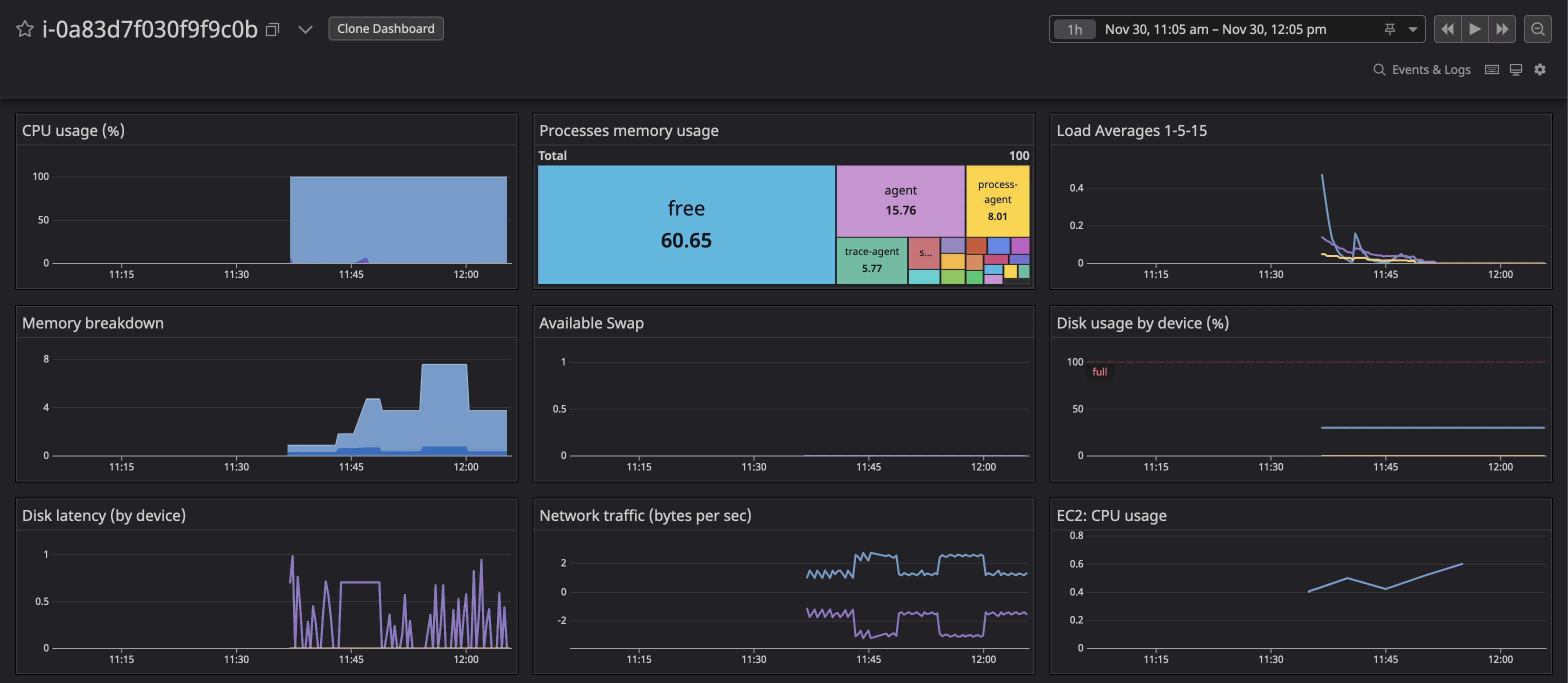The width and height of the screenshot is (1568, 683).
Task: Click the load average spike peak
Action: (x=1322, y=176)
